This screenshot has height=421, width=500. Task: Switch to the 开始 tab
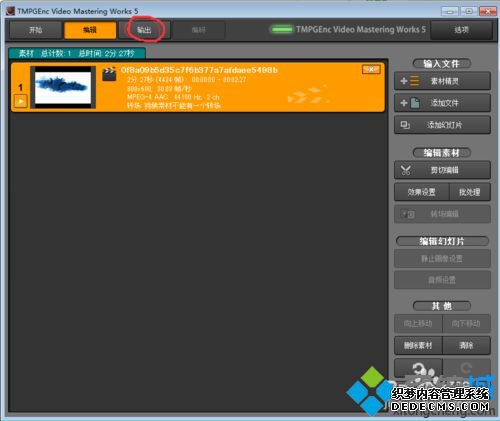[36, 30]
